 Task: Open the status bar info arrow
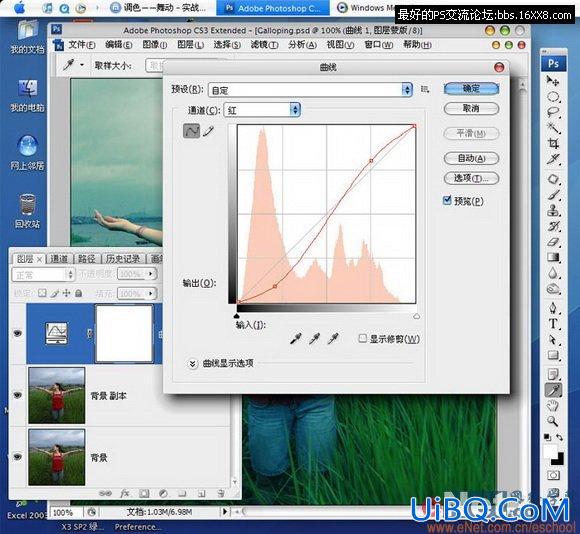click(224, 512)
